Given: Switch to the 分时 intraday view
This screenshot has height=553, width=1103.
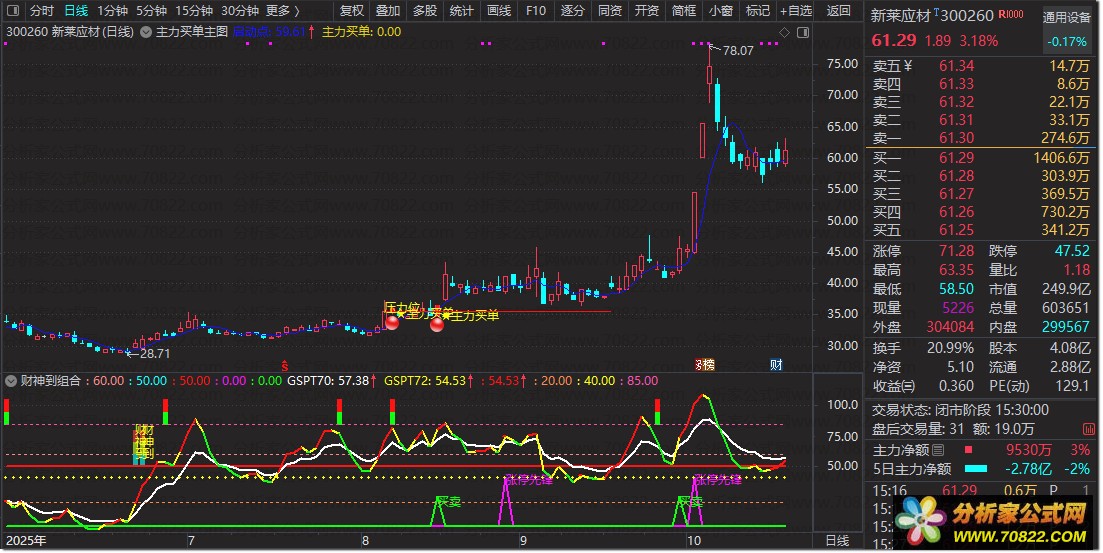Looking at the screenshot, I should click(41, 11).
